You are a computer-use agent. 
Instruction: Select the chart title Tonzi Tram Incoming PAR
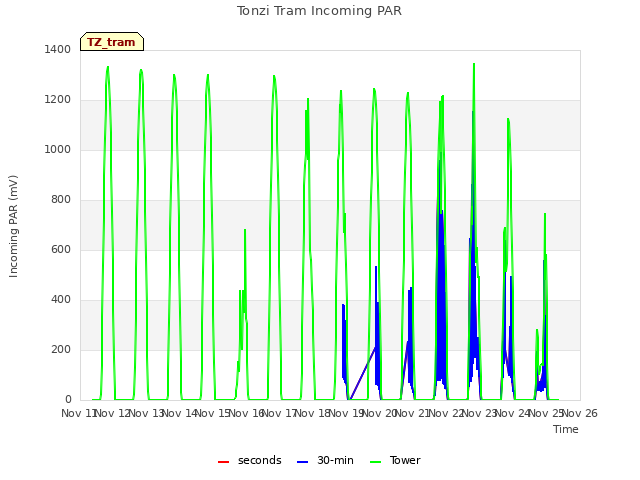tap(319, 11)
